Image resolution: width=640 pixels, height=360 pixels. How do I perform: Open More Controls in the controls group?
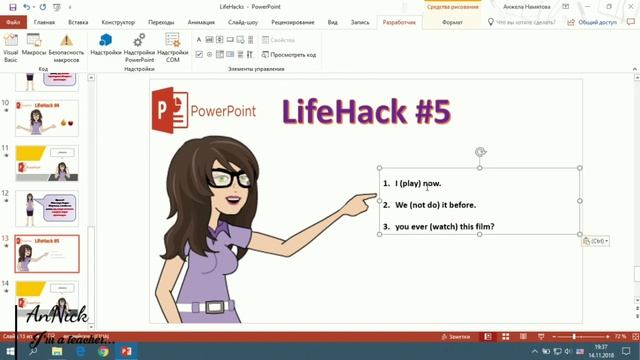tap(250, 54)
